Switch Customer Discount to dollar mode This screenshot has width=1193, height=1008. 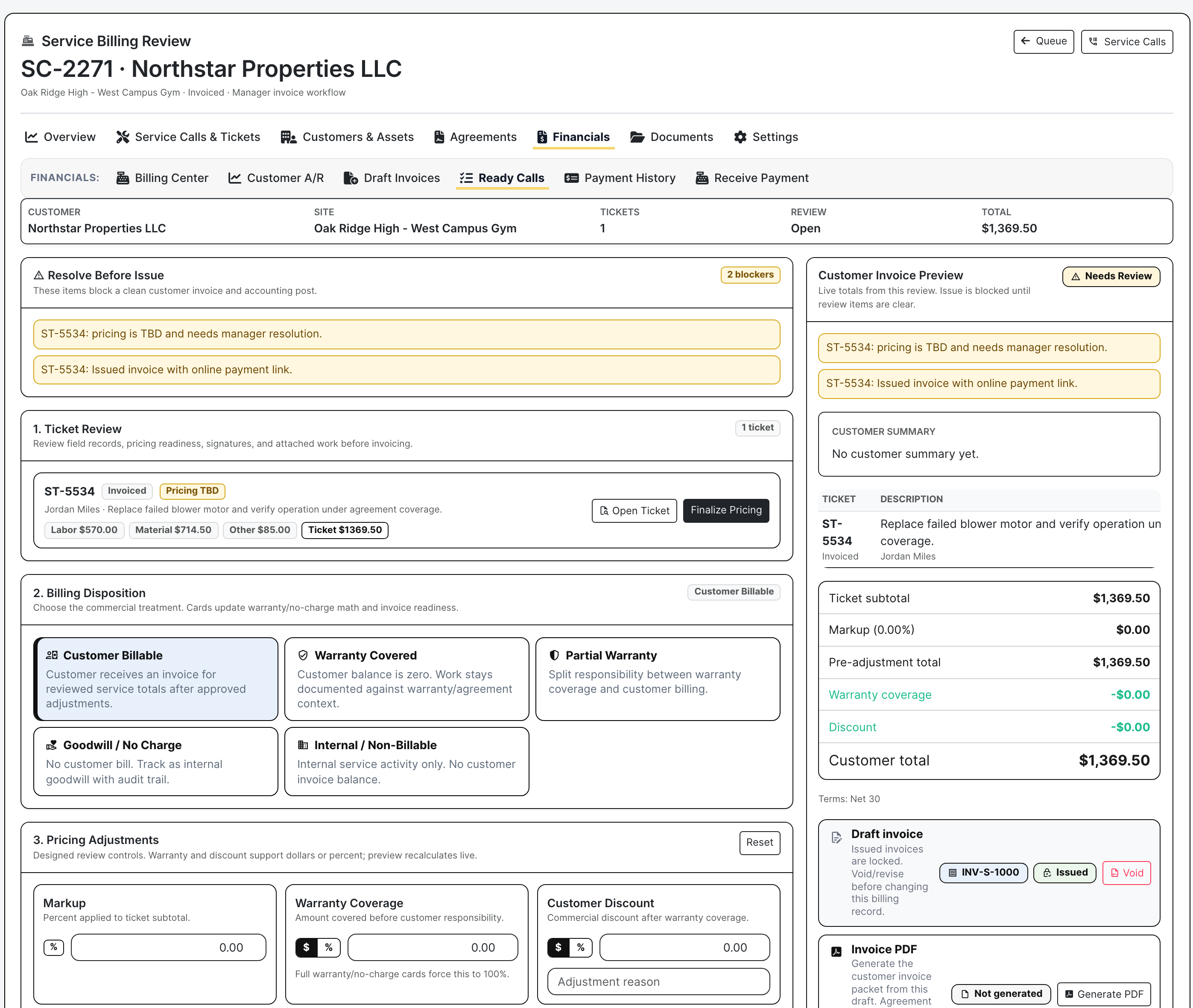pyautogui.click(x=559, y=947)
